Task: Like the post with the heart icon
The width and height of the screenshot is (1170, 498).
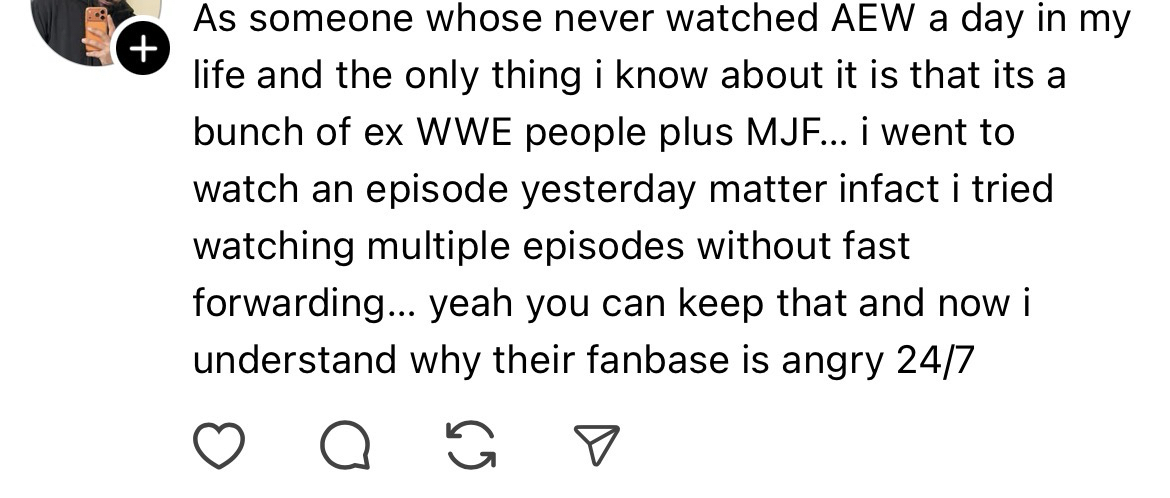Action: click(218, 446)
